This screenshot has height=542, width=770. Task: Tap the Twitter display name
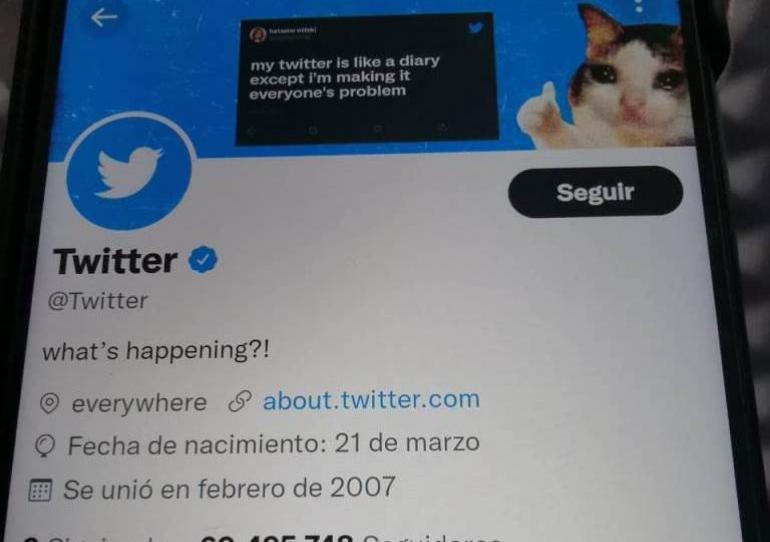[x=115, y=261]
